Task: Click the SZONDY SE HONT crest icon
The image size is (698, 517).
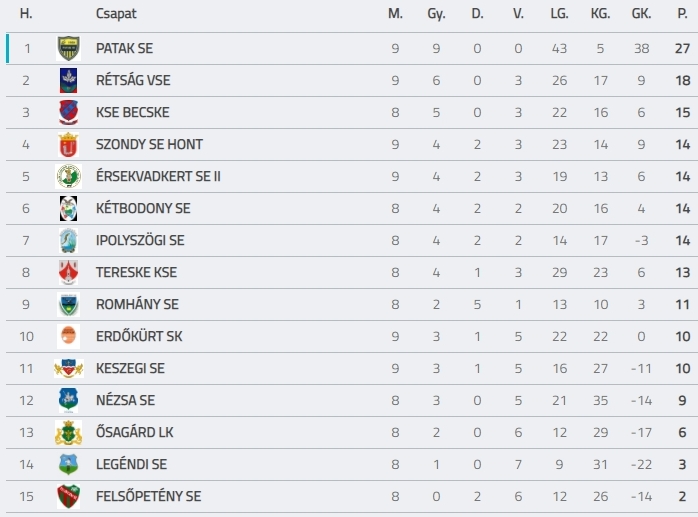Action: click(69, 145)
